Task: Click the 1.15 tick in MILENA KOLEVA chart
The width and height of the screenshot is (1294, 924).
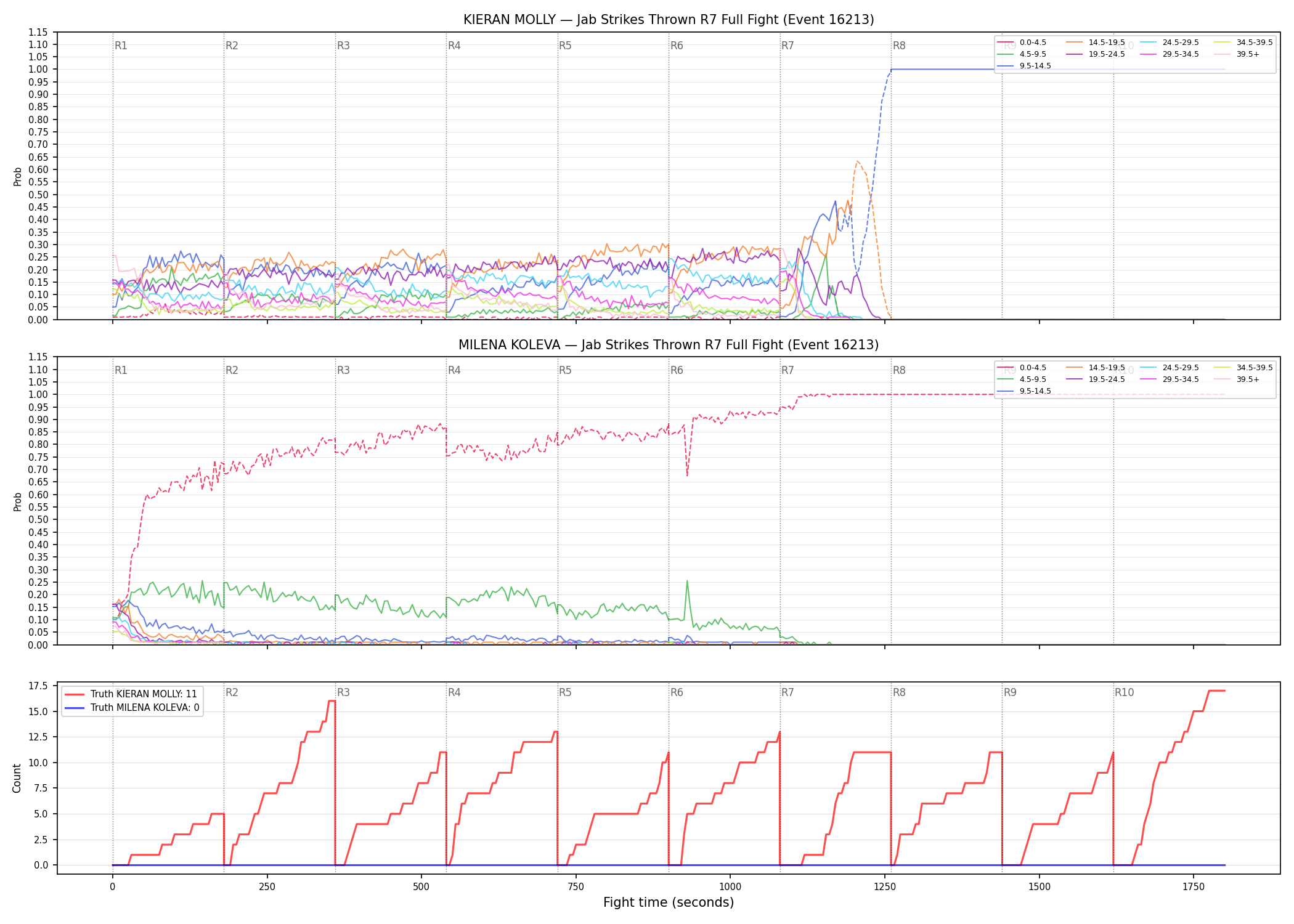Action: pos(38,357)
